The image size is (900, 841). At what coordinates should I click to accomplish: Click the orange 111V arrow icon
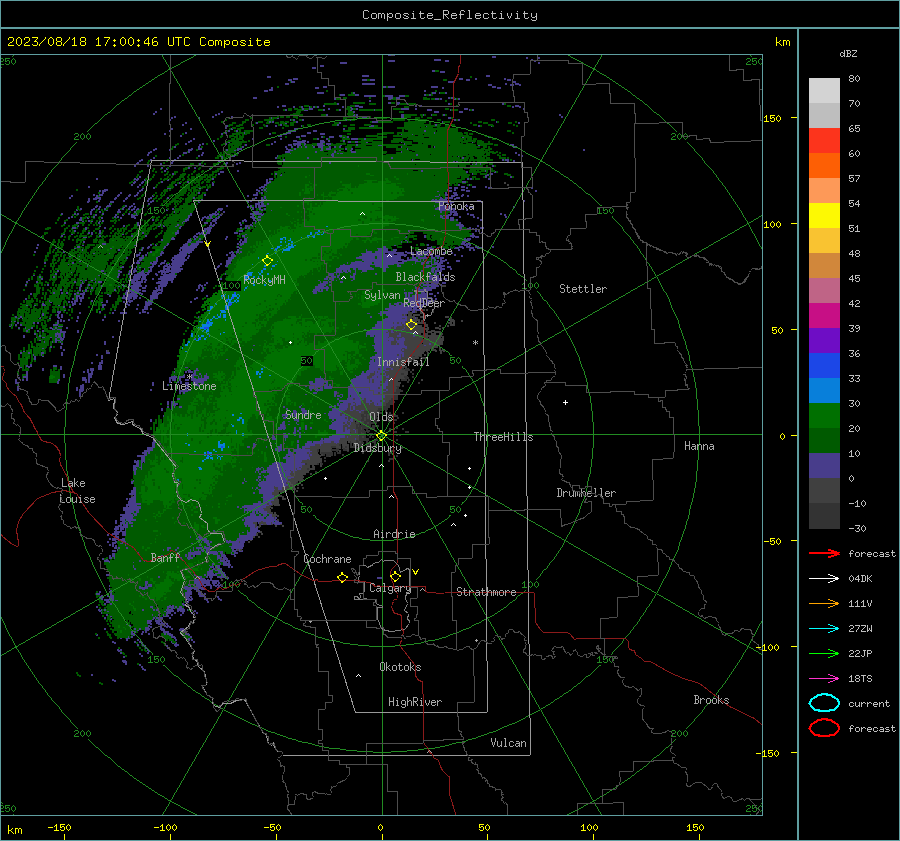(x=824, y=603)
